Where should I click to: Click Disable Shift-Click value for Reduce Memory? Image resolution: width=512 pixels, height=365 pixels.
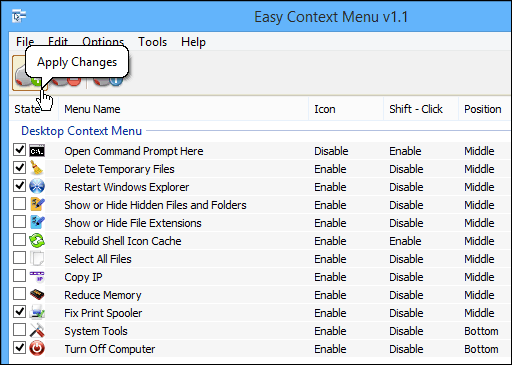point(406,295)
